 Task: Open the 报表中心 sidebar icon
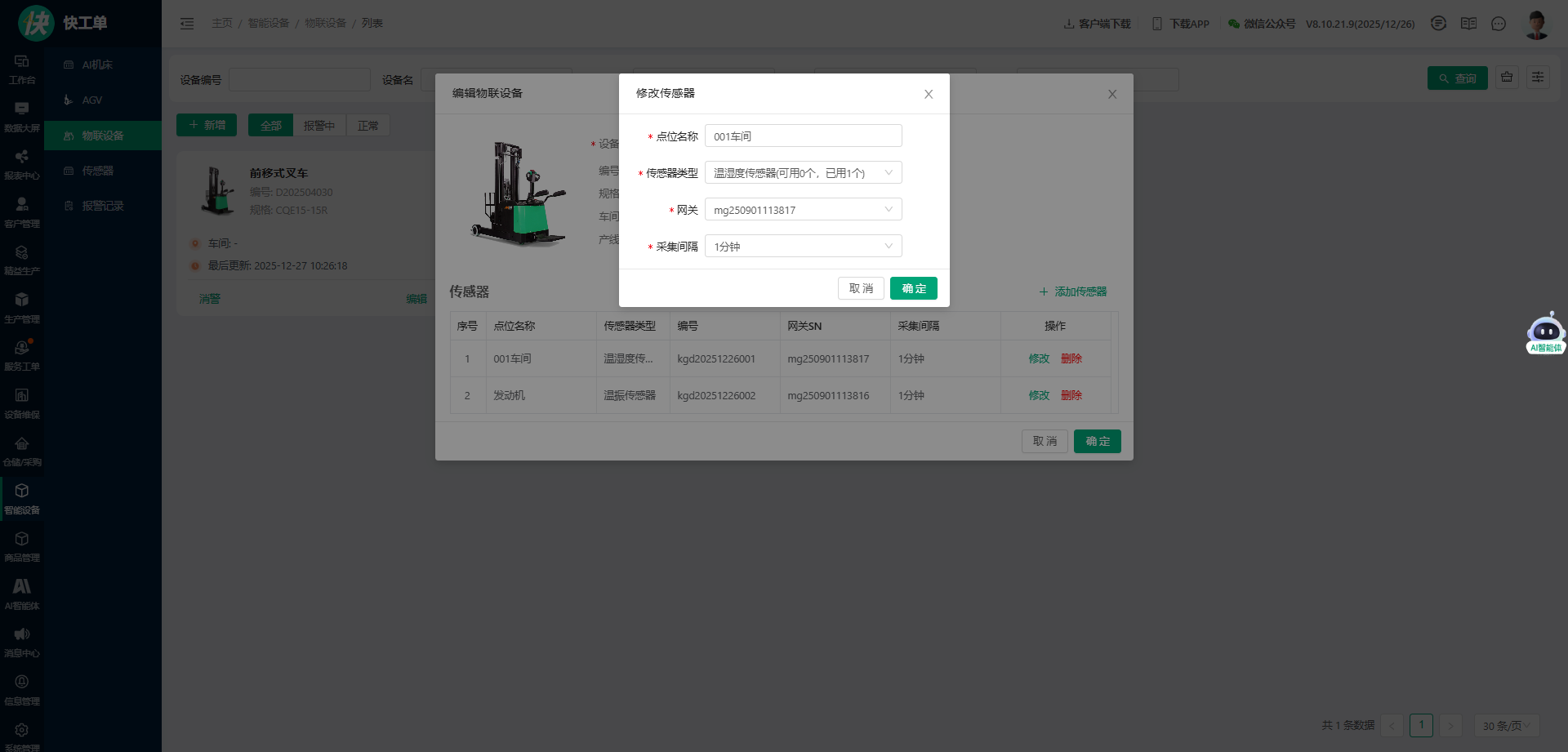22,164
